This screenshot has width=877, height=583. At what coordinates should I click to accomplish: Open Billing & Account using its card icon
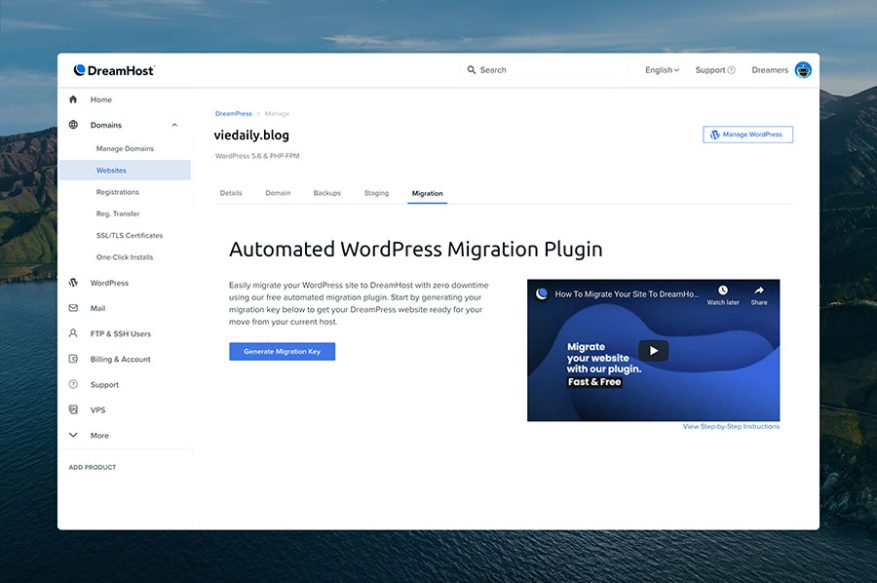(72, 358)
